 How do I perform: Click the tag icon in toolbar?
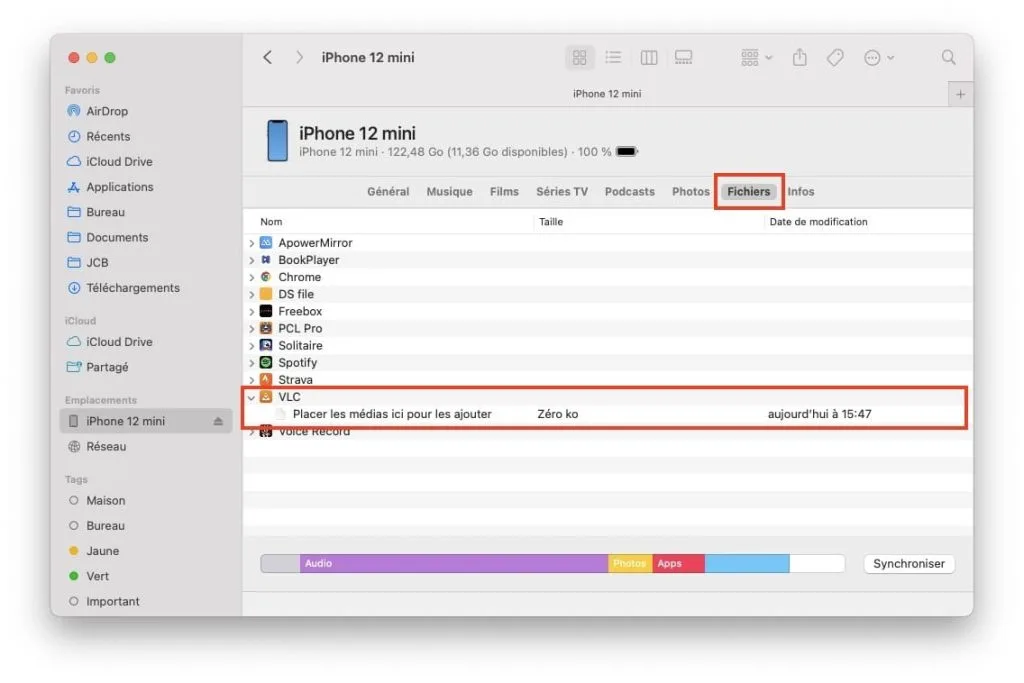[x=835, y=58]
